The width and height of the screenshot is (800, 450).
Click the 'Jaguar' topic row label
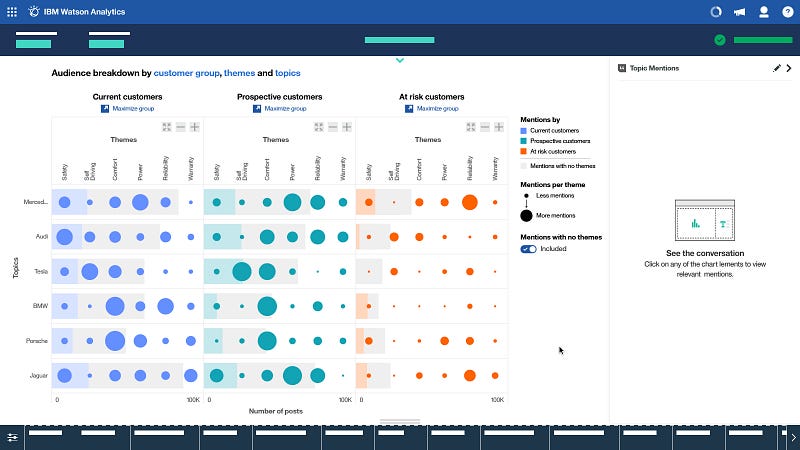38,376
